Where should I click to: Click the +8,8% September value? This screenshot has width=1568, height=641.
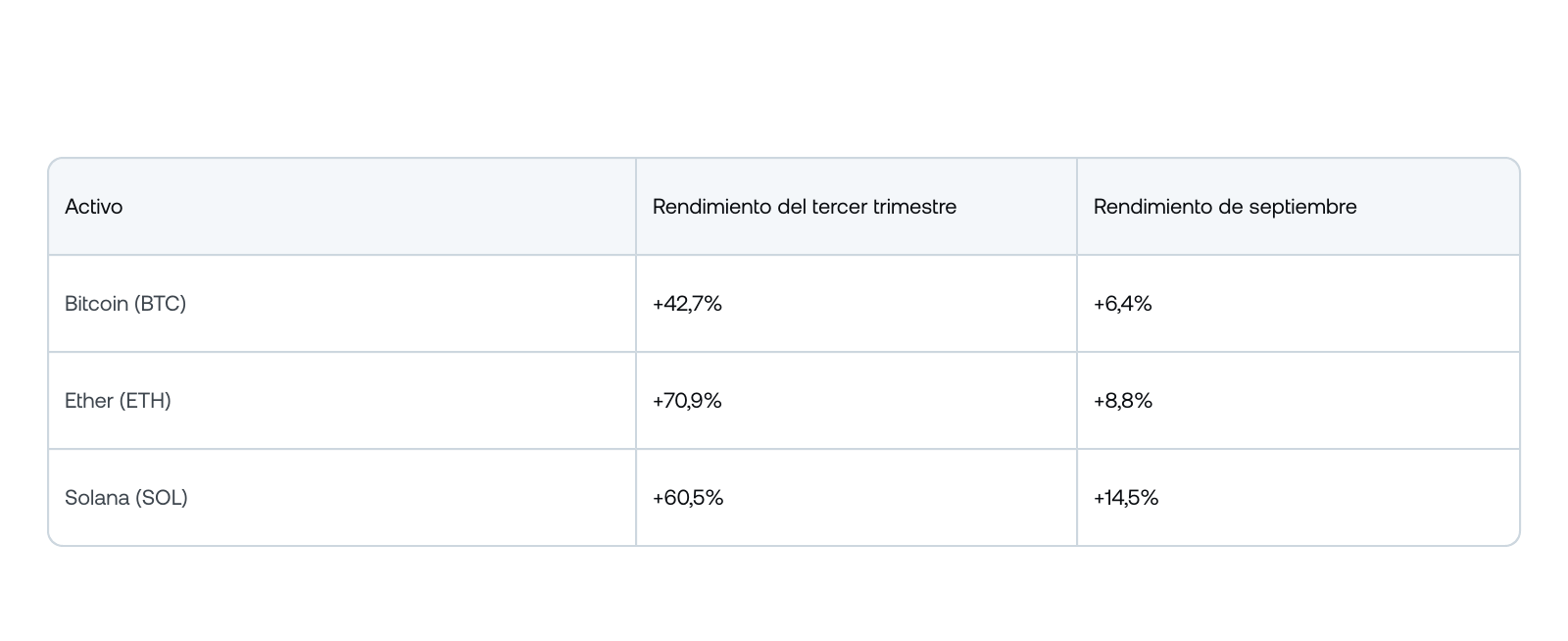pyautogui.click(x=1123, y=401)
